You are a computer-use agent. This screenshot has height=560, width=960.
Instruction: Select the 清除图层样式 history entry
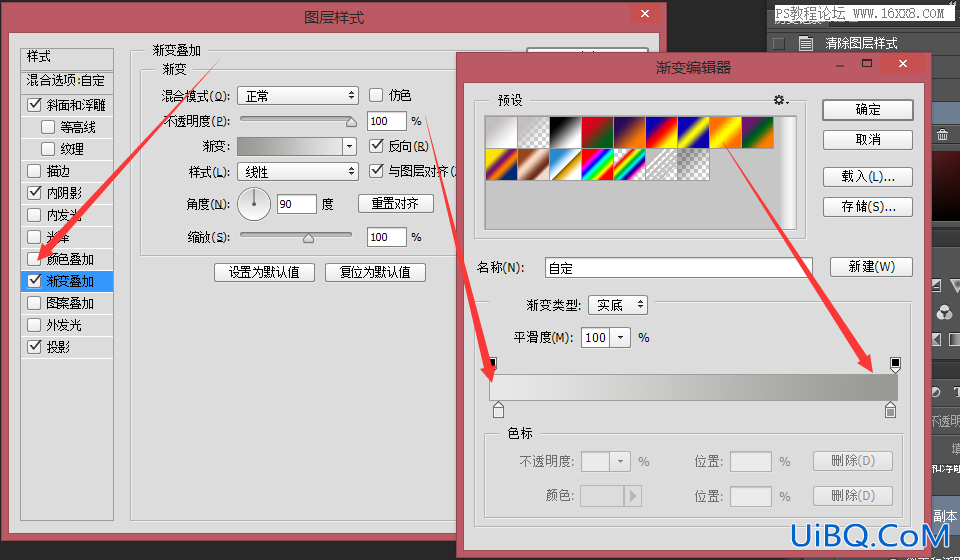tap(860, 43)
